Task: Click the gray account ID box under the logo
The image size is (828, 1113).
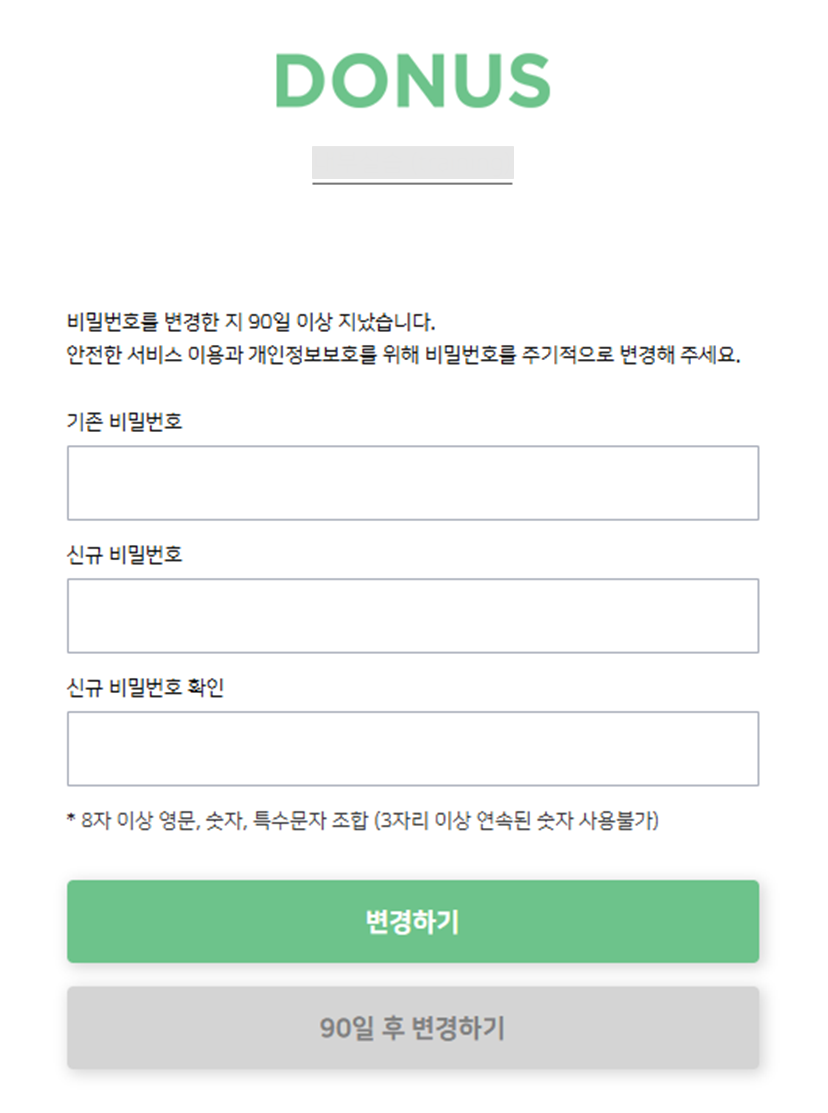Action: point(413,163)
